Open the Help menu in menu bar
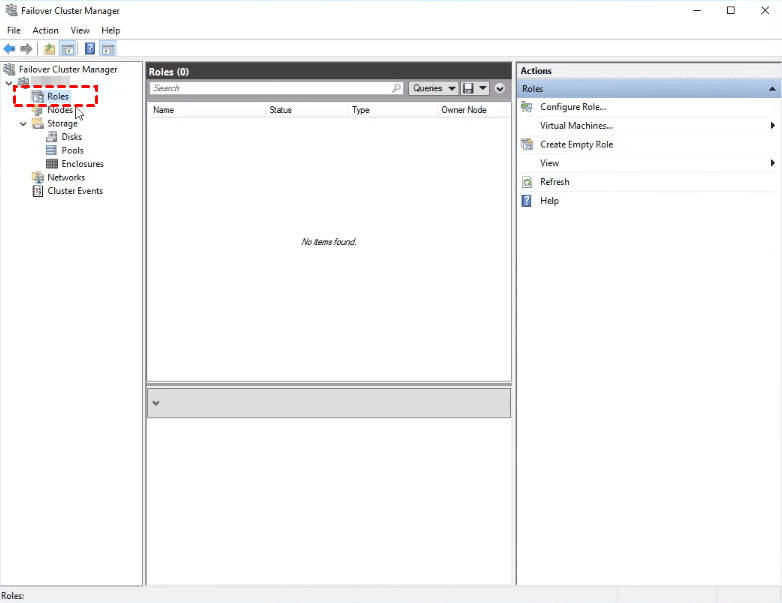The width and height of the screenshot is (782, 603). (111, 30)
